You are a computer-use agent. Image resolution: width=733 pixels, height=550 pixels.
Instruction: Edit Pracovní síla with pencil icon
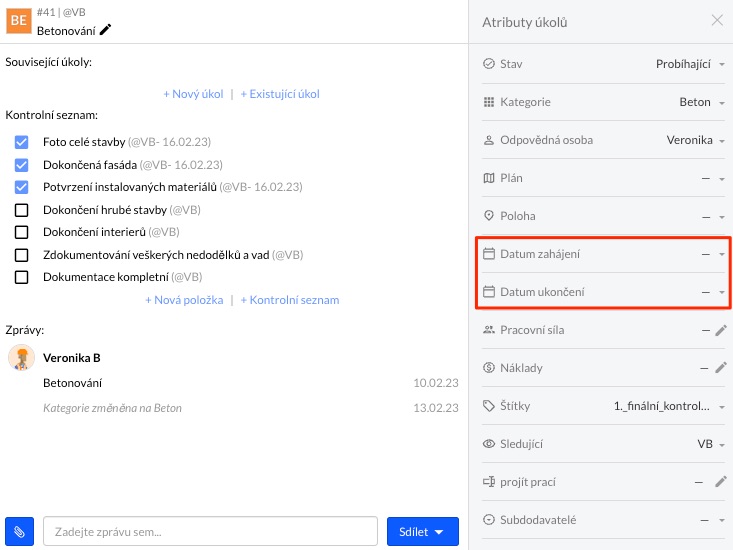[x=721, y=330]
